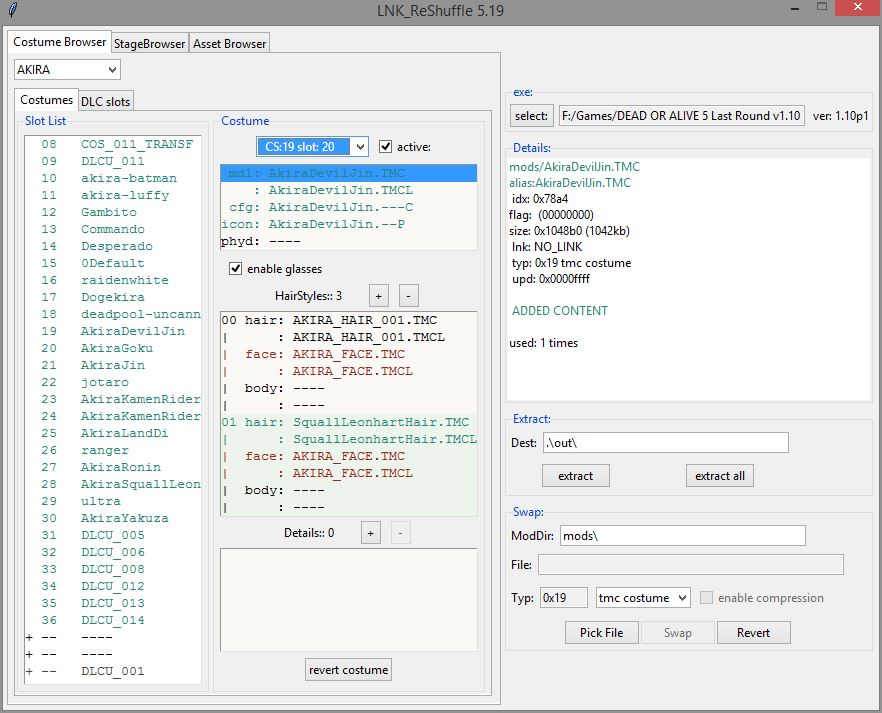Select slot 29 ultra
Viewport: 882px width, 713px height.
[x=112, y=501]
